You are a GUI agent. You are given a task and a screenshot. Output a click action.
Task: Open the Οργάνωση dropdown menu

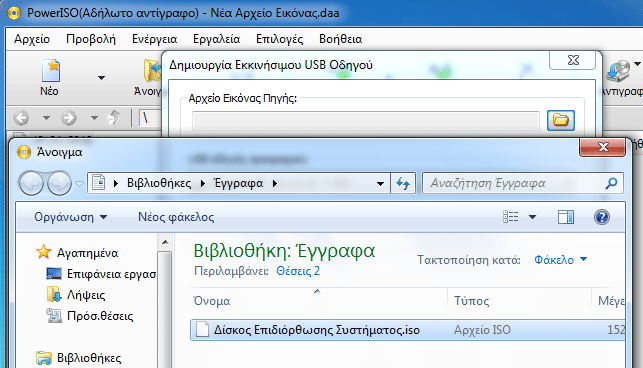click(71, 217)
